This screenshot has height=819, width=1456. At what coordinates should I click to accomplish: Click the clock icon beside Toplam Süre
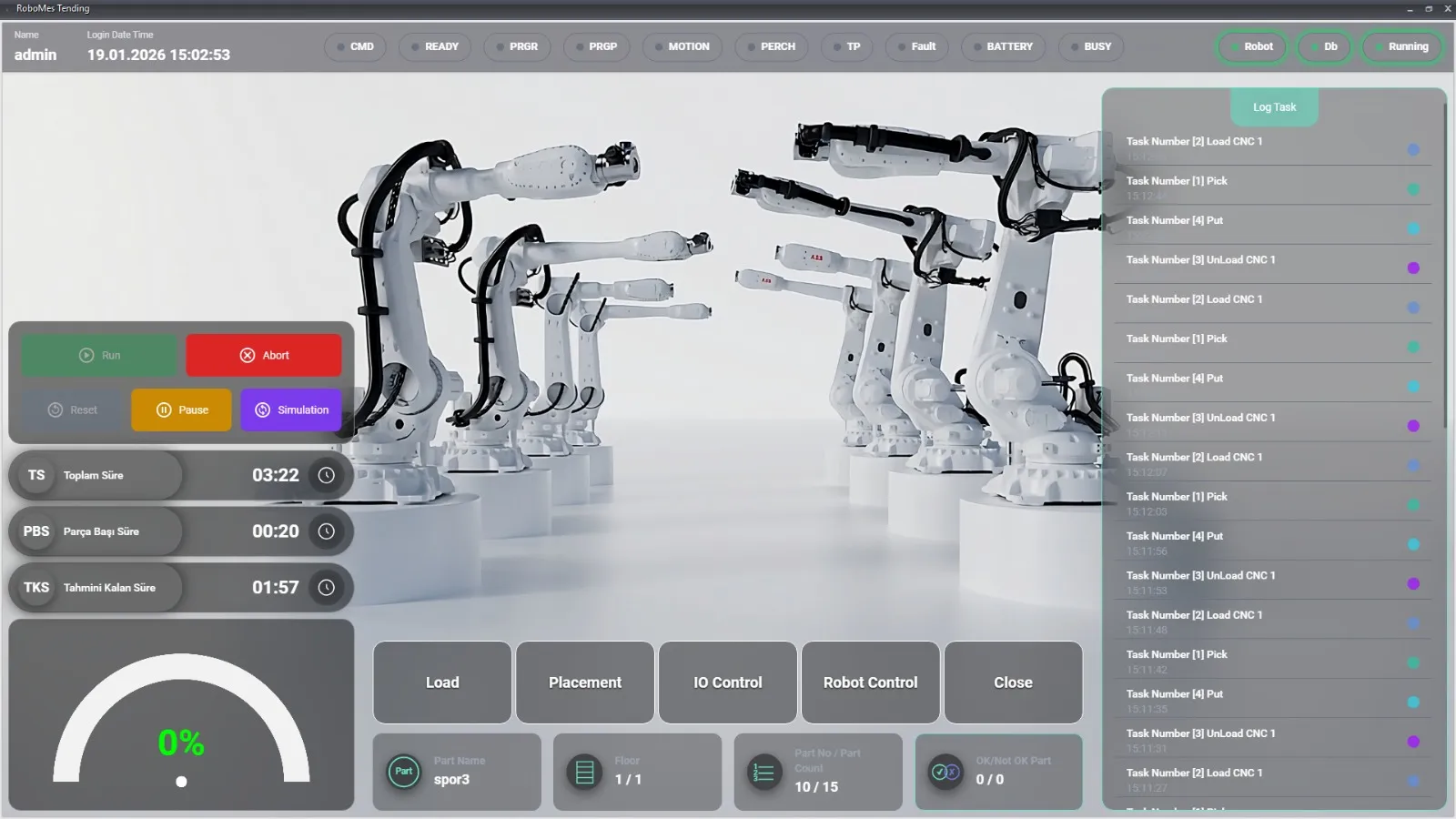(326, 475)
